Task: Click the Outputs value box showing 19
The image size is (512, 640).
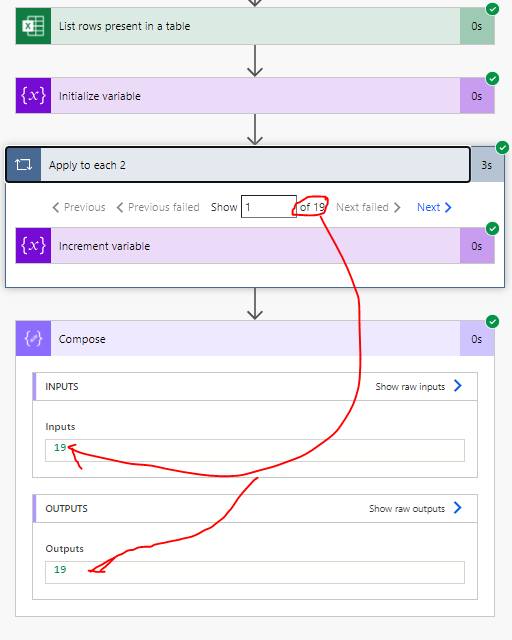Action: pos(255,572)
